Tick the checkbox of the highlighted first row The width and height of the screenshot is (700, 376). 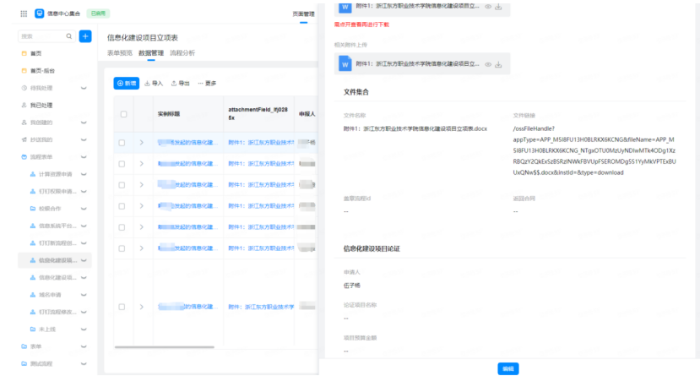(122, 142)
